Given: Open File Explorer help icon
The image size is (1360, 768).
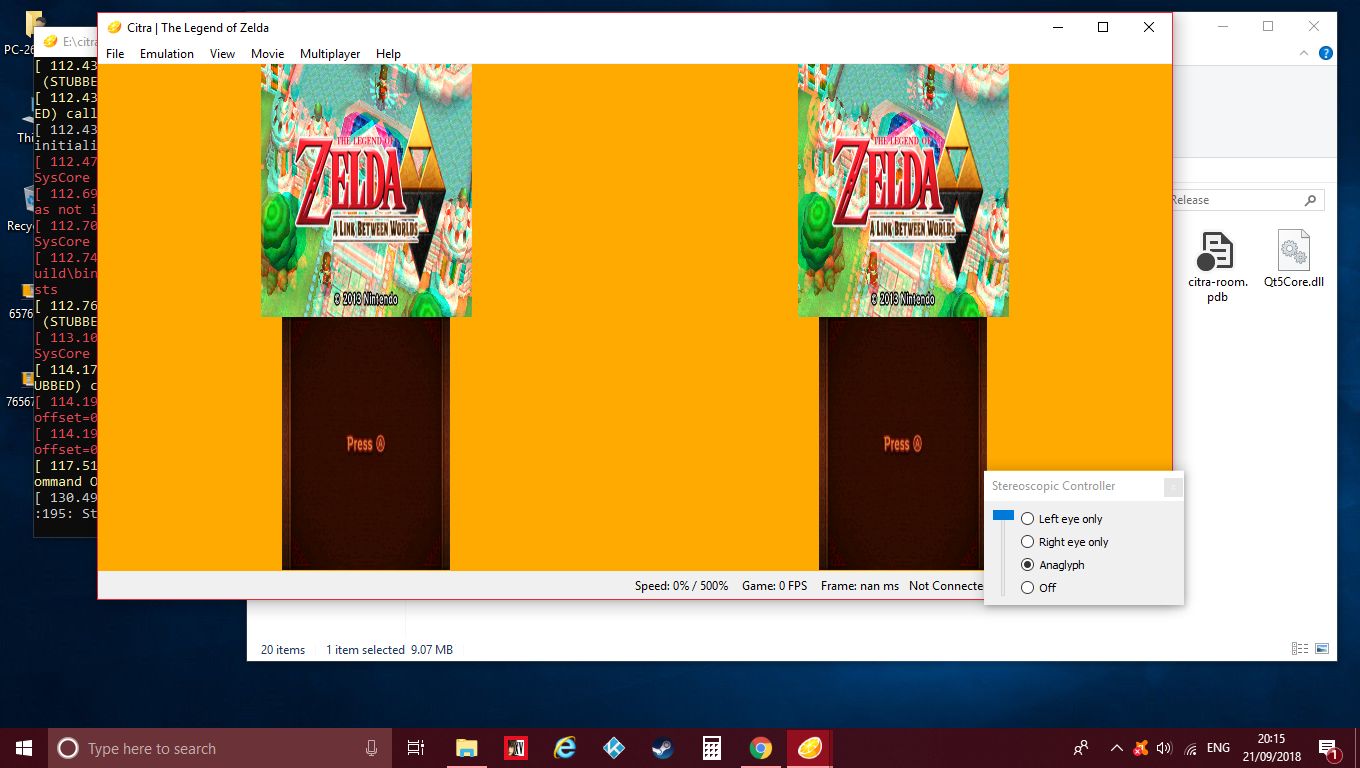Looking at the screenshot, I should 1326,54.
